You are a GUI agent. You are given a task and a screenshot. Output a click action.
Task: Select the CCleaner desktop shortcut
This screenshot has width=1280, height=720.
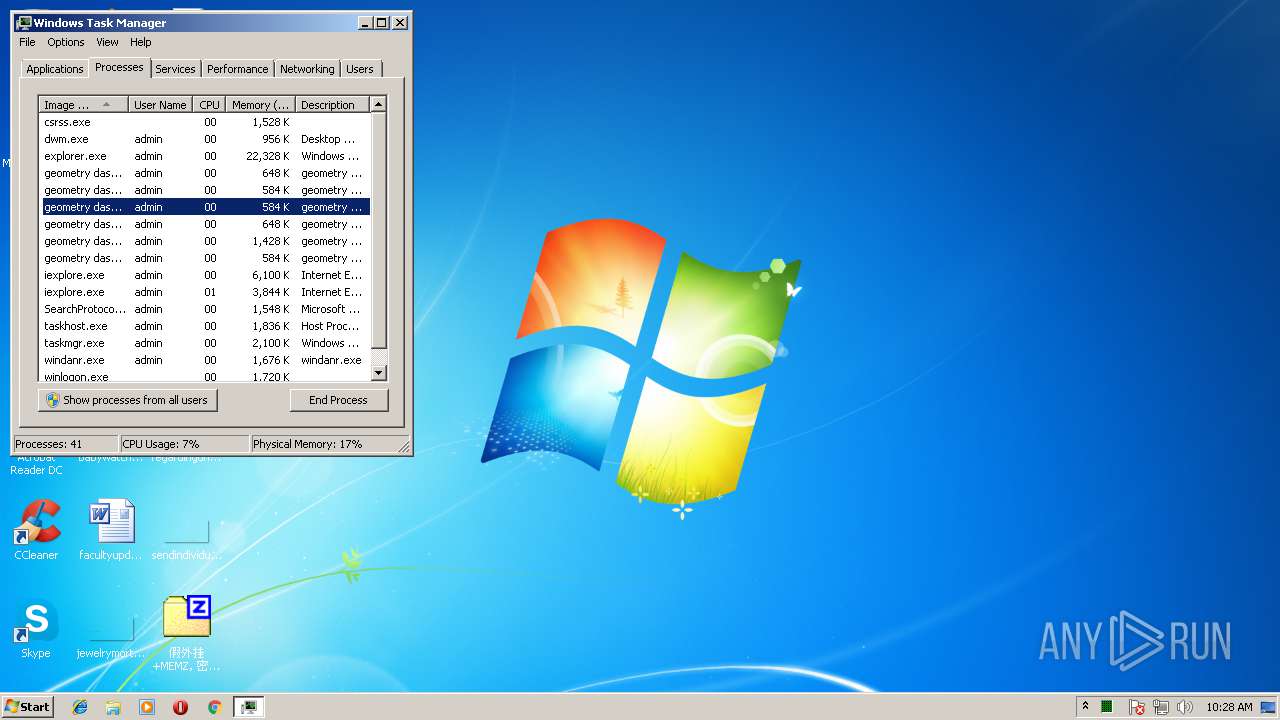[36, 530]
